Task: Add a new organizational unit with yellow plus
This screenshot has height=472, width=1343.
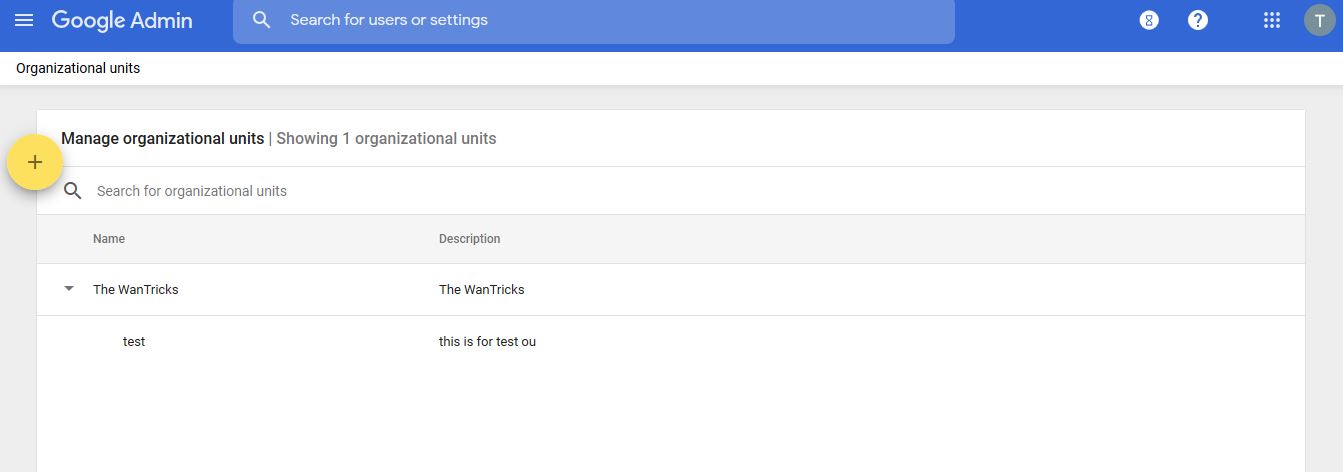Action: (x=35, y=162)
